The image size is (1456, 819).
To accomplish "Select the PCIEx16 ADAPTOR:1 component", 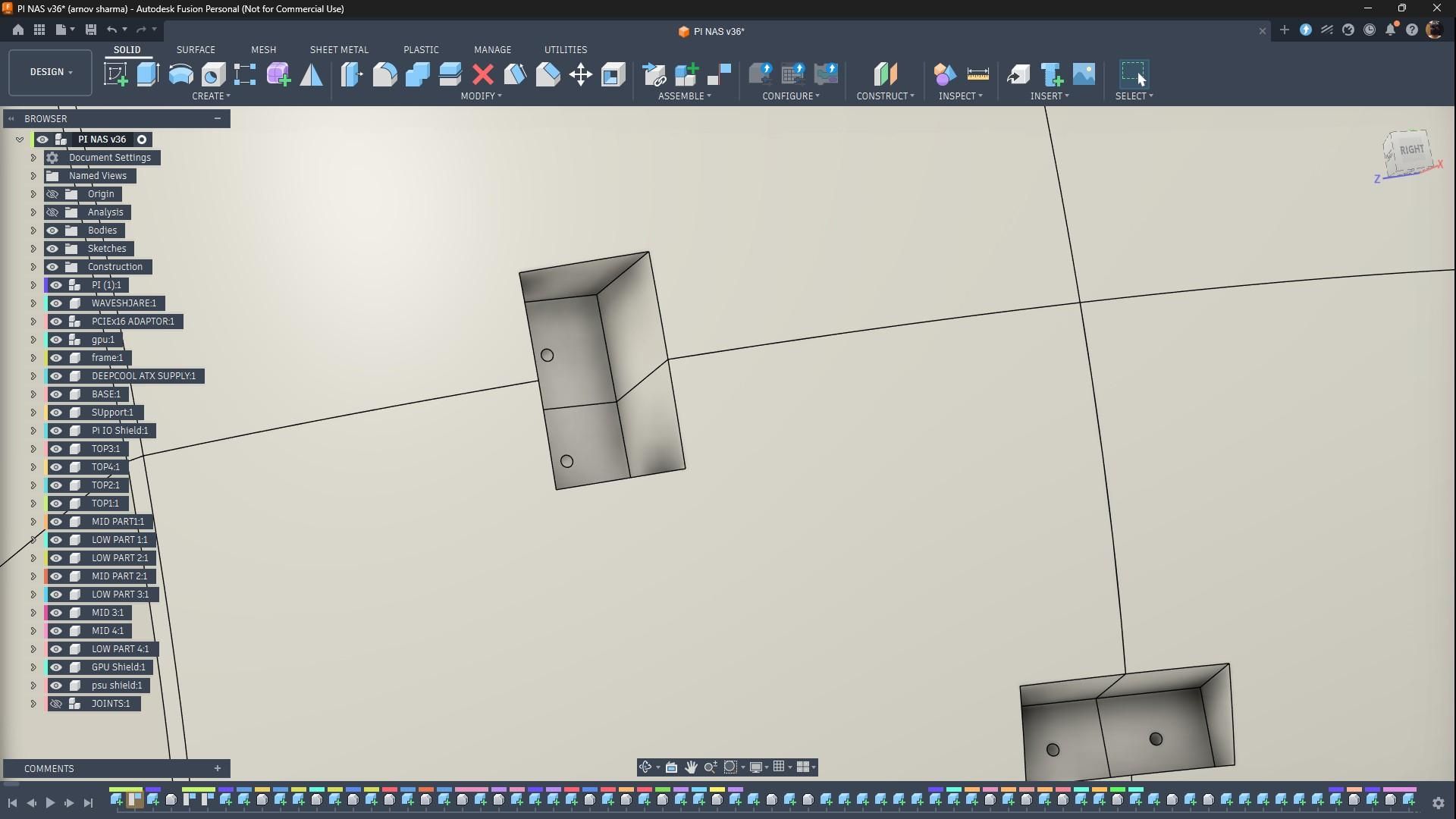I will pyautogui.click(x=133, y=322).
